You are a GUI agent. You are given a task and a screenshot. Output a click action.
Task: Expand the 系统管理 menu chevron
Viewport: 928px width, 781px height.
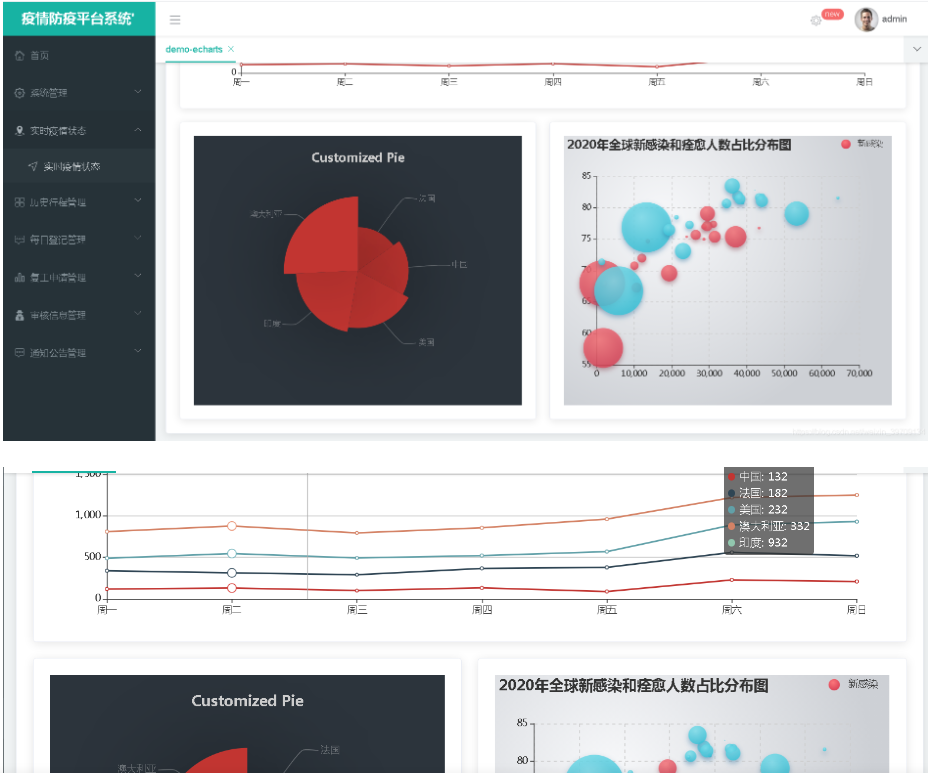138,92
